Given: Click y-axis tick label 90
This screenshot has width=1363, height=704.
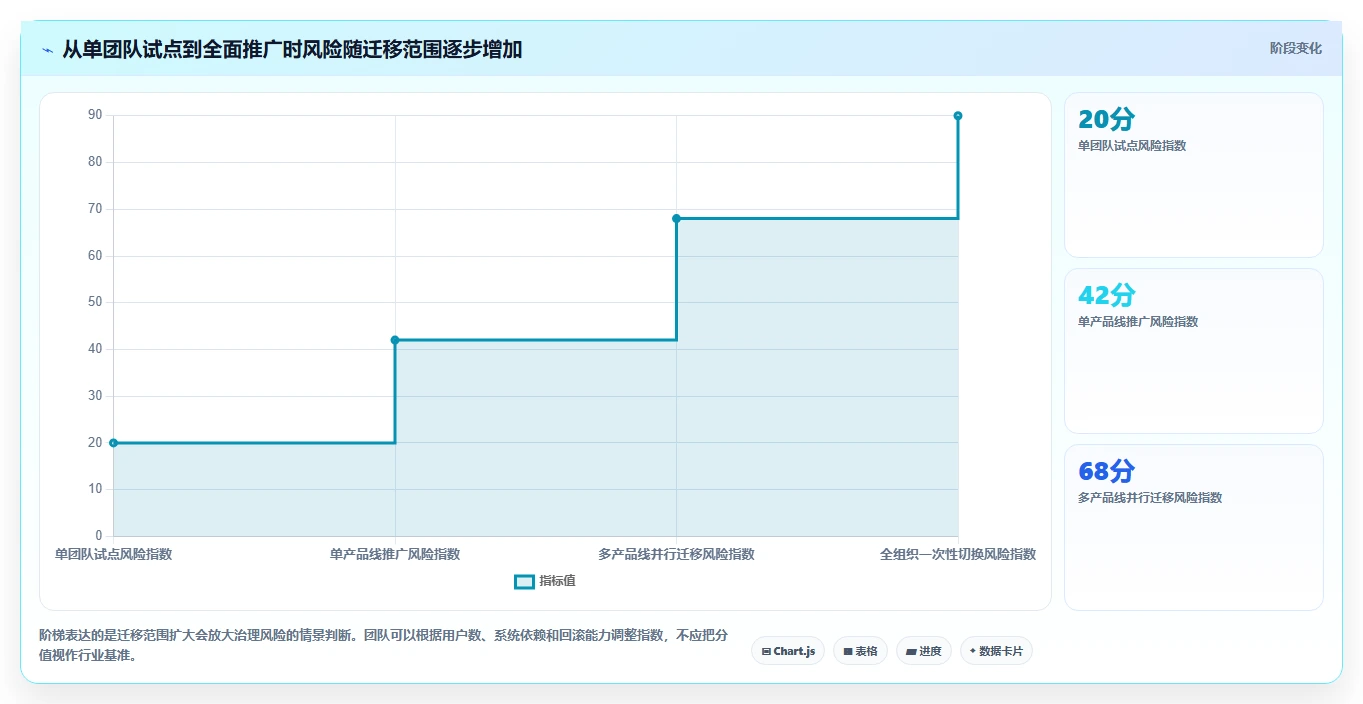Looking at the screenshot, I should pyautogui.click(x=95, y=115).
